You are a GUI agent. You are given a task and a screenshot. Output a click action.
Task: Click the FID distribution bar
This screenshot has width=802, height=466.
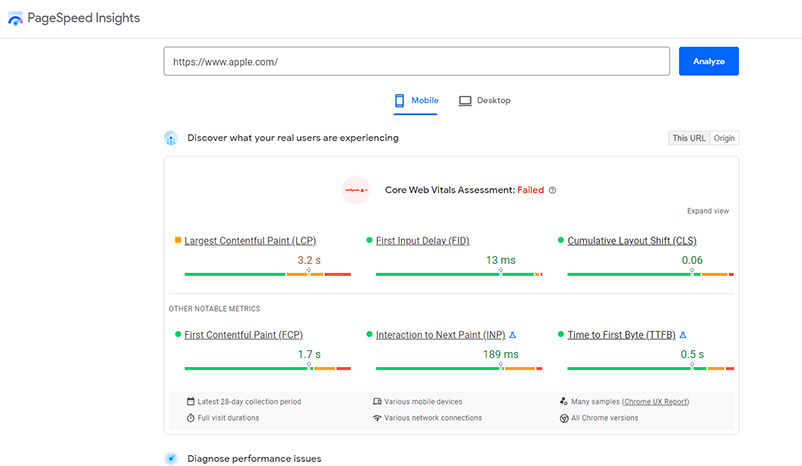pos(459,275)
